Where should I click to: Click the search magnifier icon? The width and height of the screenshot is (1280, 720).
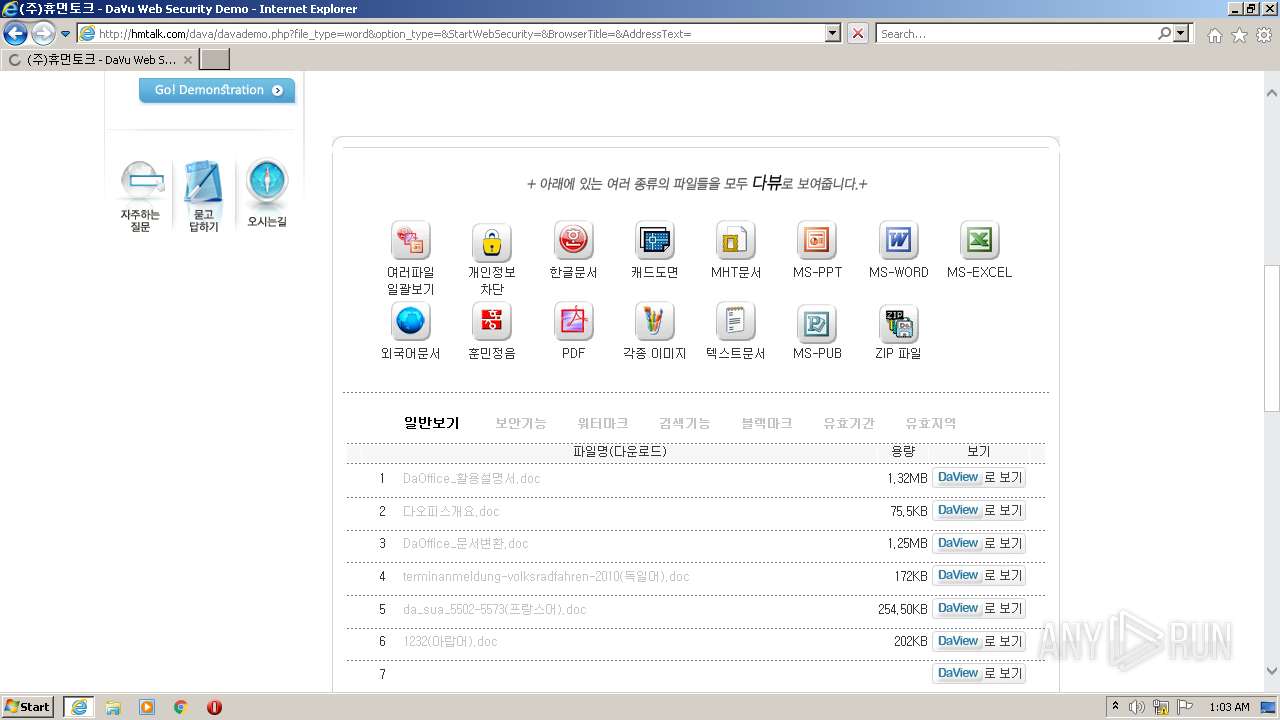pos(1164,34)
